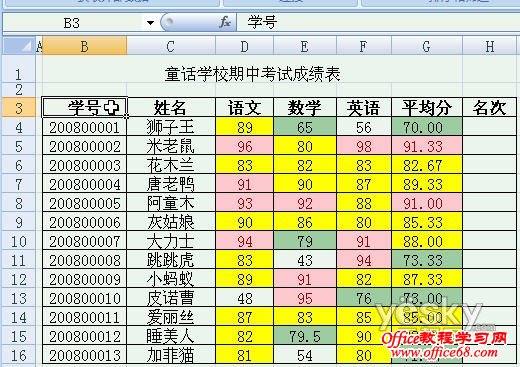Click the average score cell 82.67
Viewport: 520px width, 367px height.
pos(427,165)
